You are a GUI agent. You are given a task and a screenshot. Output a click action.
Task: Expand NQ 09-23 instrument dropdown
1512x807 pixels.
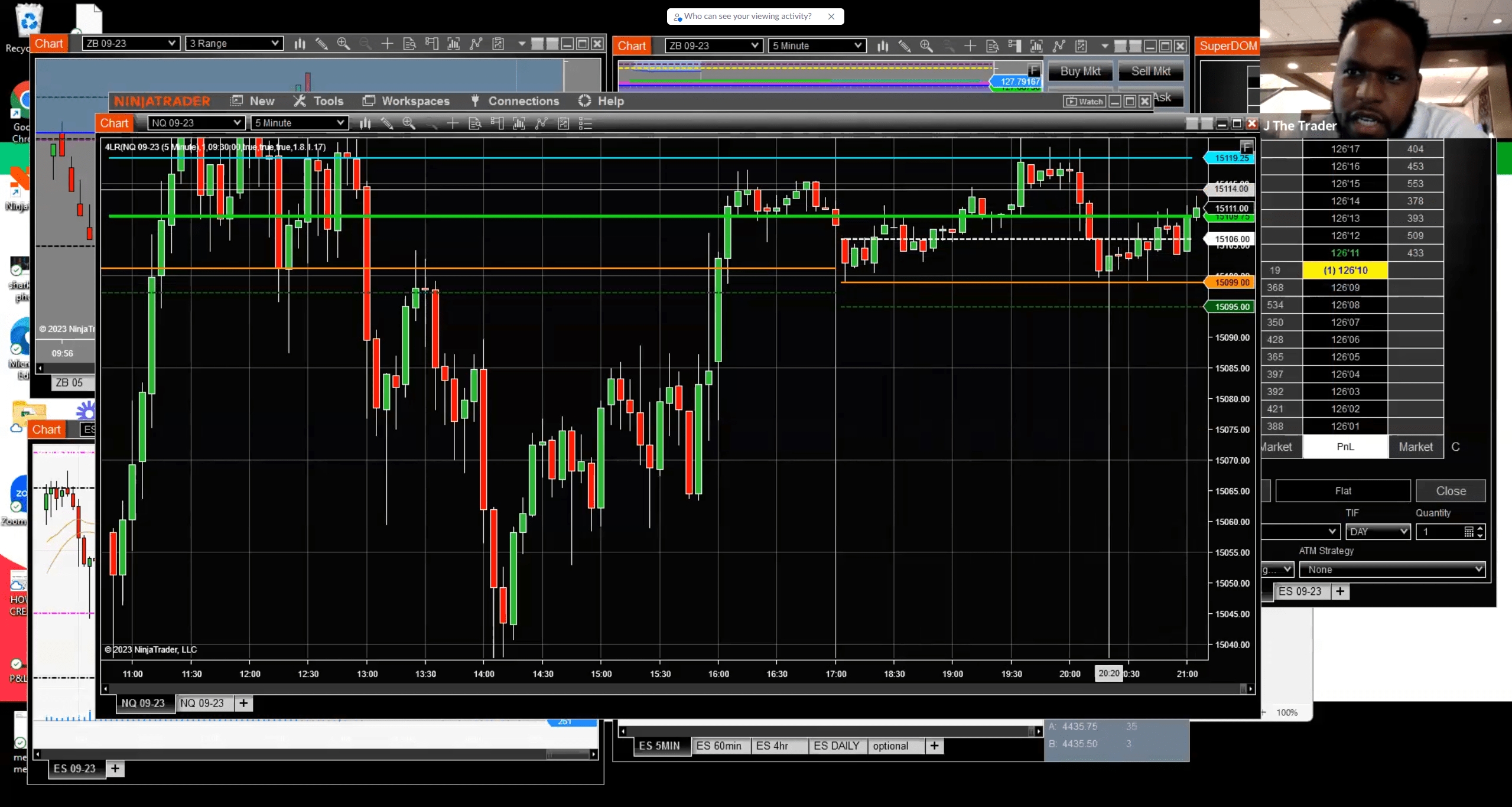(x=196, y=123)
